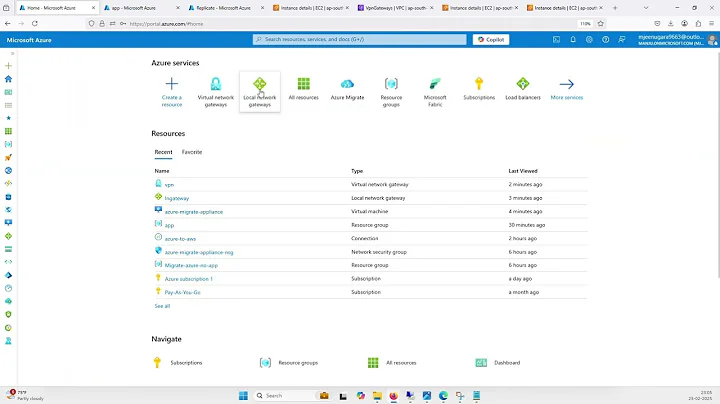This screenshot has height=404, width=720.
Task: Open Microsoft Edge in taskbar
Action: point(443,396)
